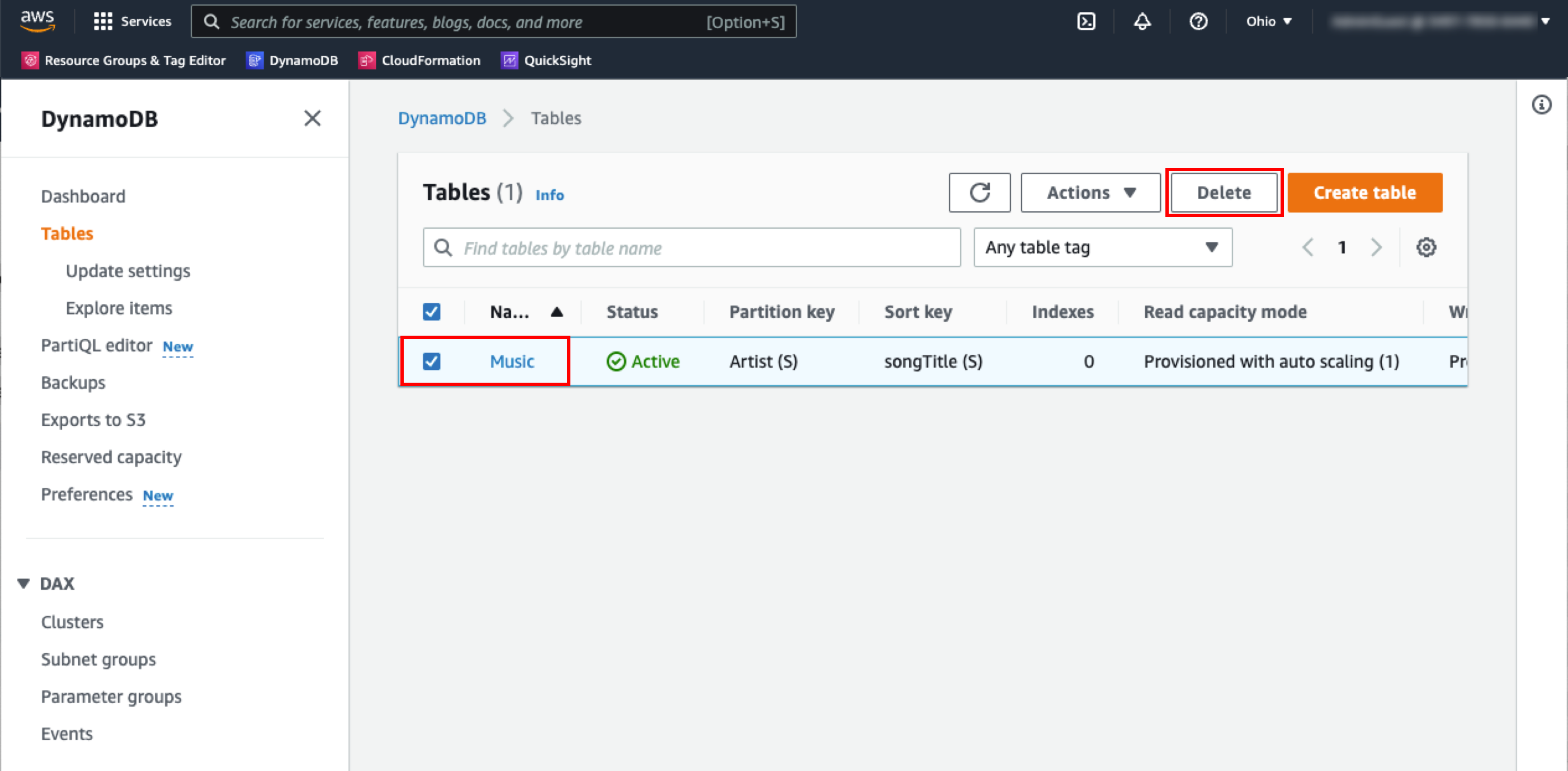Click the Active status of Music table
Image resolution: width=1568 pixels, height=771 pixels.
pos(644,361)
